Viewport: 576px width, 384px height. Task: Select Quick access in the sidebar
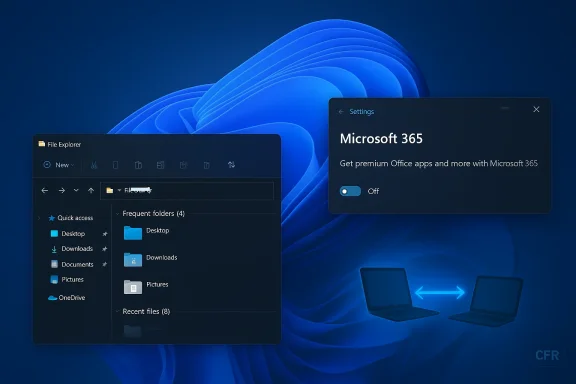coord(71,218)
